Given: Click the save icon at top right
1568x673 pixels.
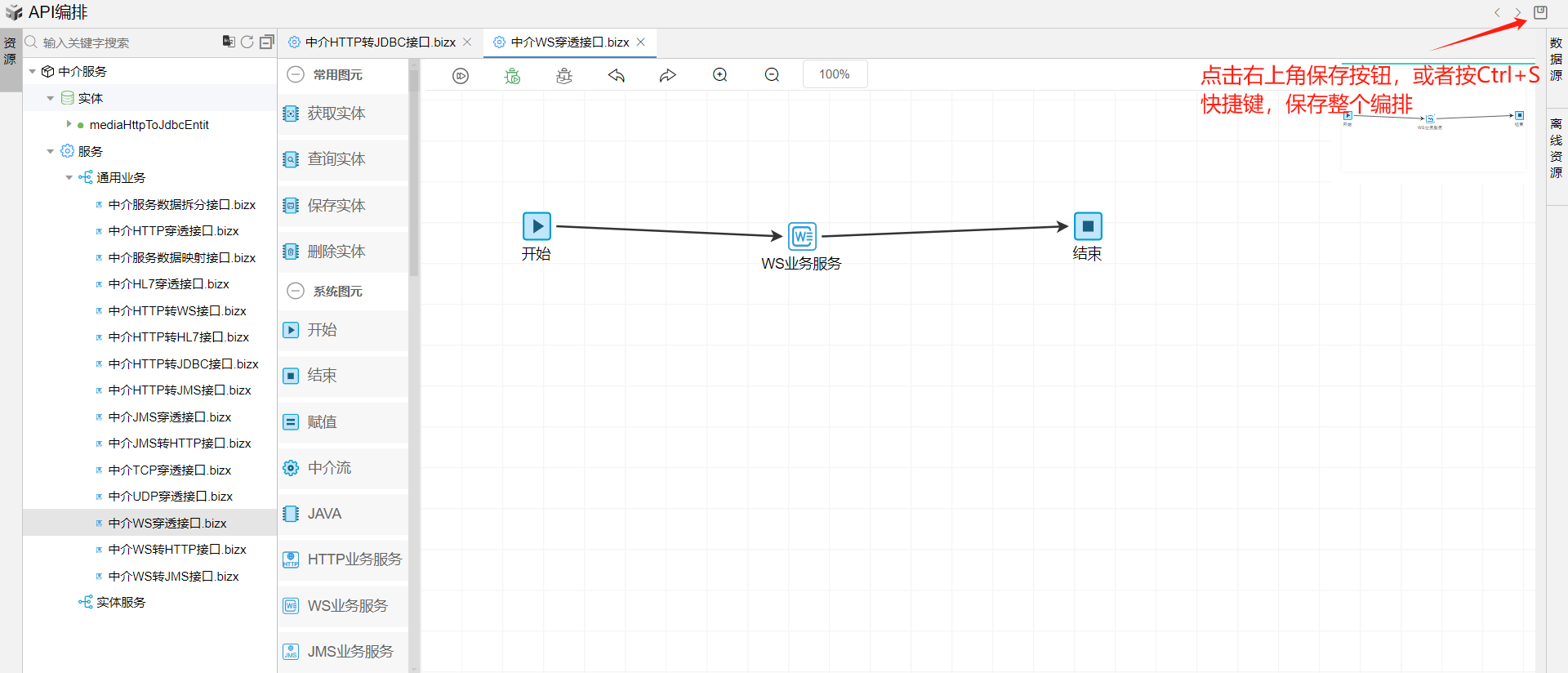Looking at the screenshot, I should pos(1540,12).
